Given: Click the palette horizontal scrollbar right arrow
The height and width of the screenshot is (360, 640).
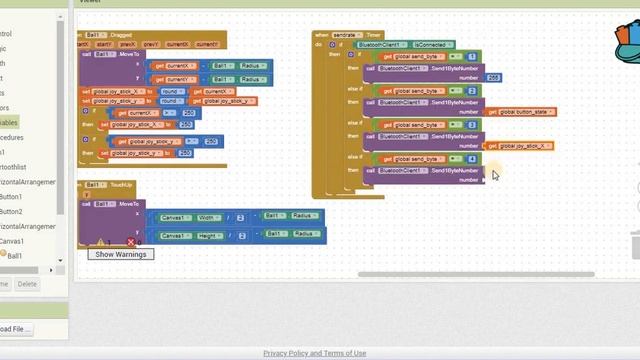Looking at the screenshot, I should click(x=51, y=270).
